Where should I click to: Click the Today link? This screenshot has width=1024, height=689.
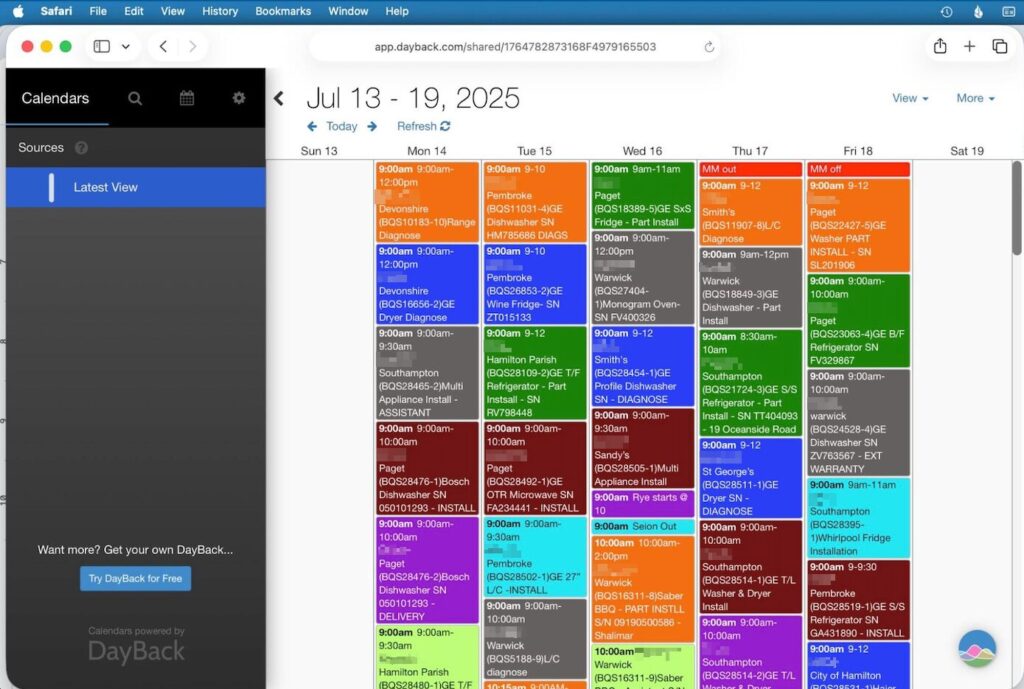tap(341, 127)
